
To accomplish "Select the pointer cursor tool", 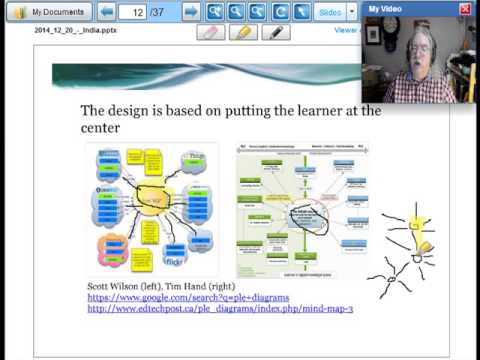I will 302,12.
